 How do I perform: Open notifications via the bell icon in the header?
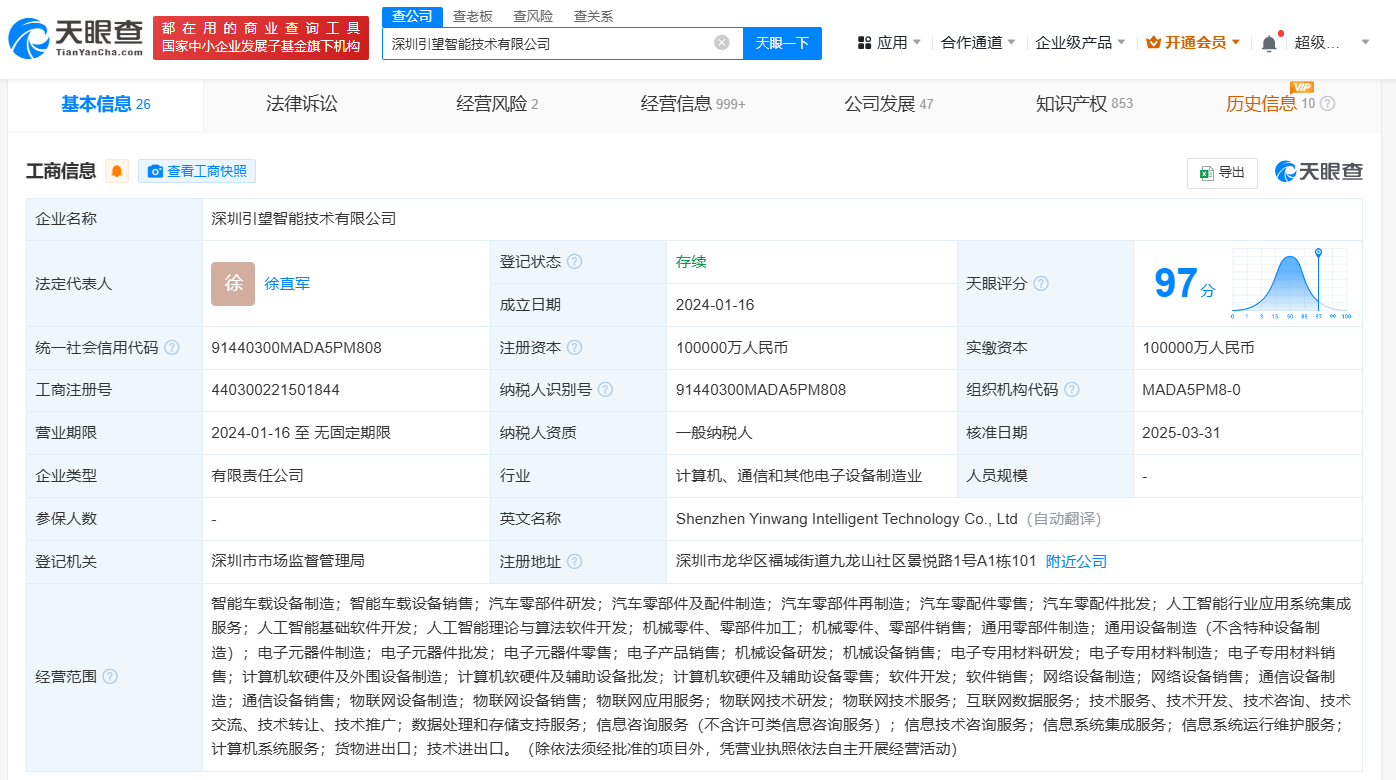(x=1269, y=43)
